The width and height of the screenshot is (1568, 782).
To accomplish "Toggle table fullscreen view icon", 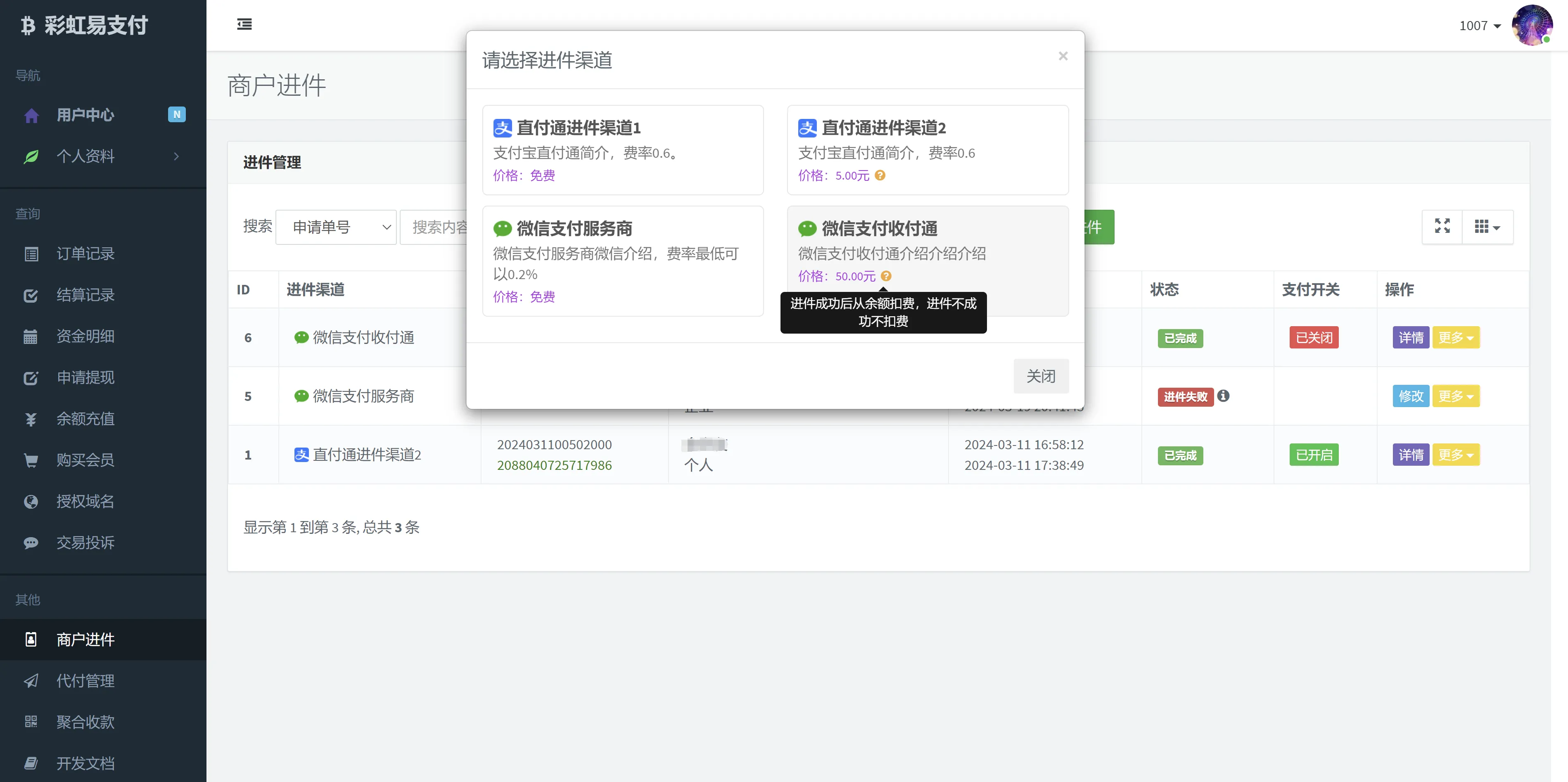I will (1442, 226).
